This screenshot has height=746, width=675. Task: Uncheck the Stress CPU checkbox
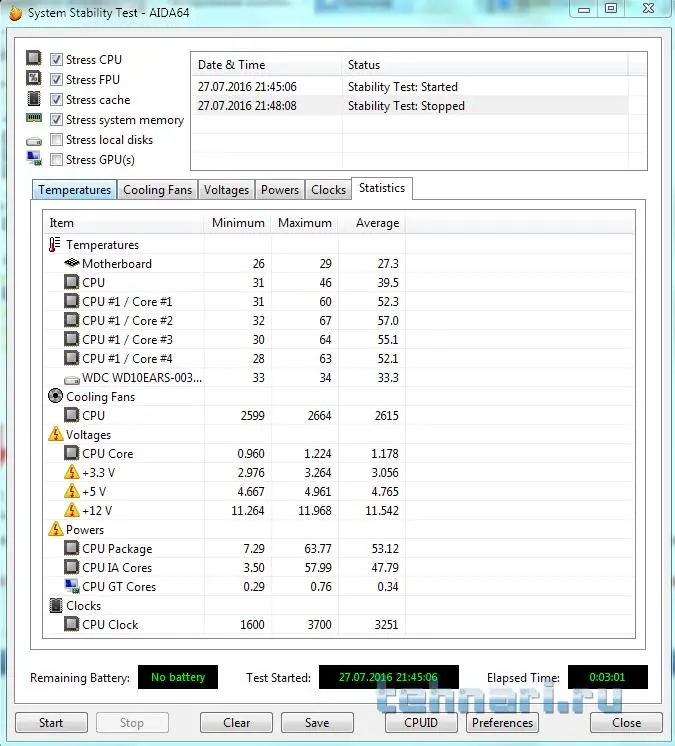[56, 59]
